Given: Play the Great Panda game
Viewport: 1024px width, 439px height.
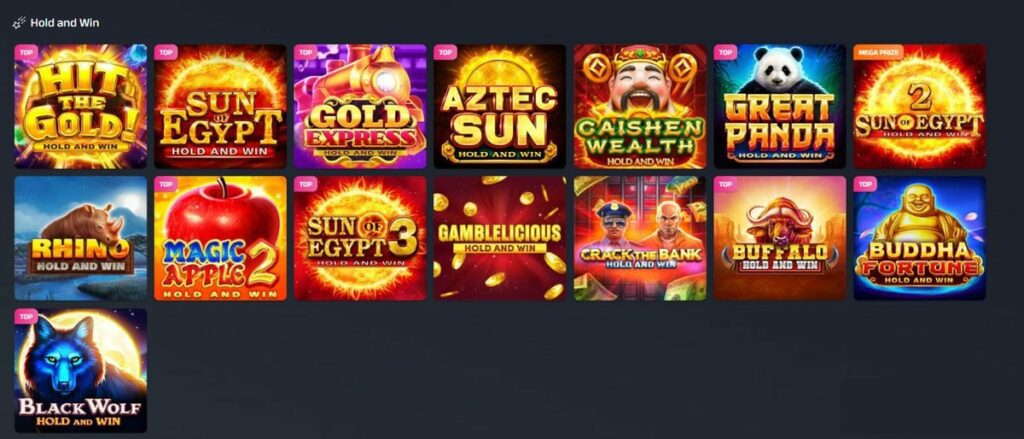Looking at the screenshot, I should point(780,106).
